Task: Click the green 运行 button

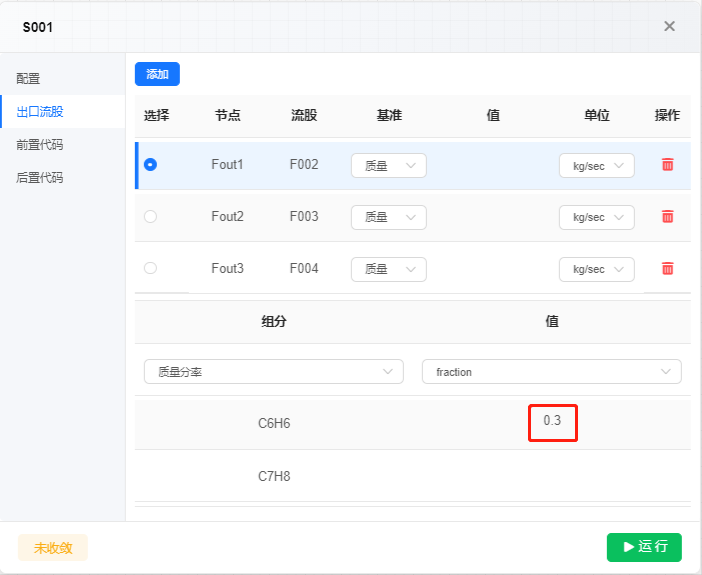Action: click(x=644, y=547)
